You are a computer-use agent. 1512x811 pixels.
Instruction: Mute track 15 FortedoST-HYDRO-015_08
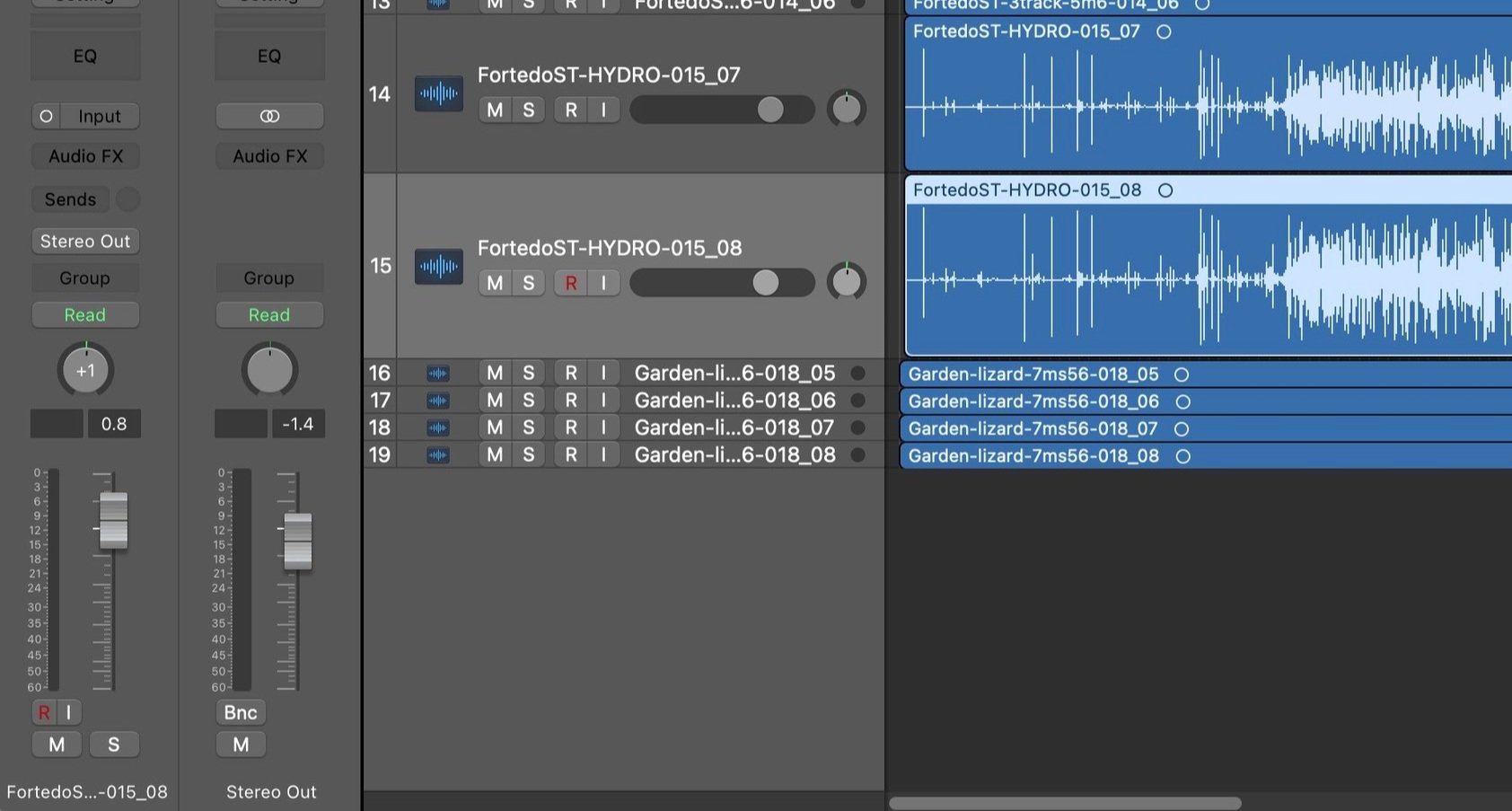[495, 283]
